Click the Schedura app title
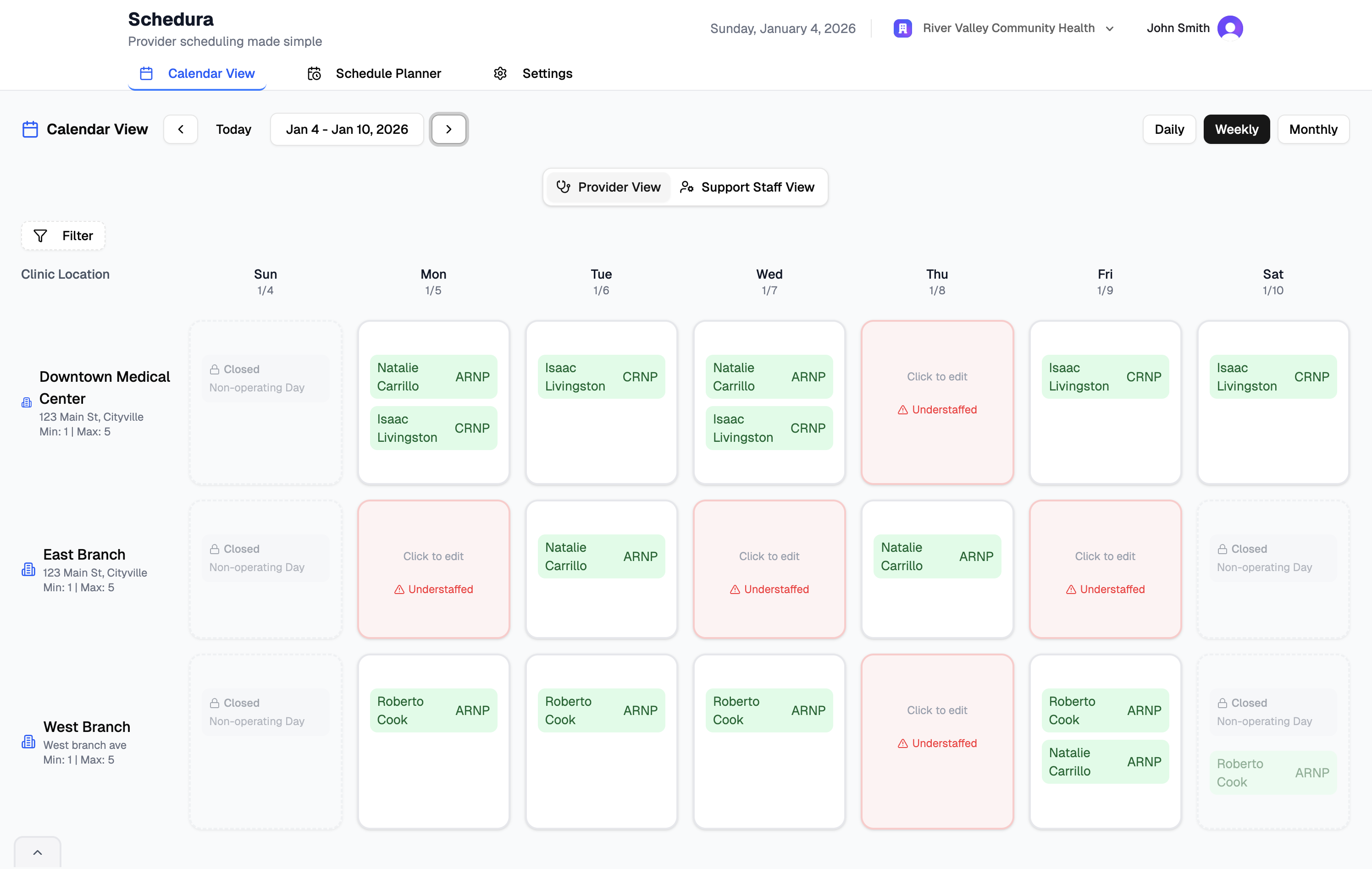1372x869 pixels. click(171, 19)
